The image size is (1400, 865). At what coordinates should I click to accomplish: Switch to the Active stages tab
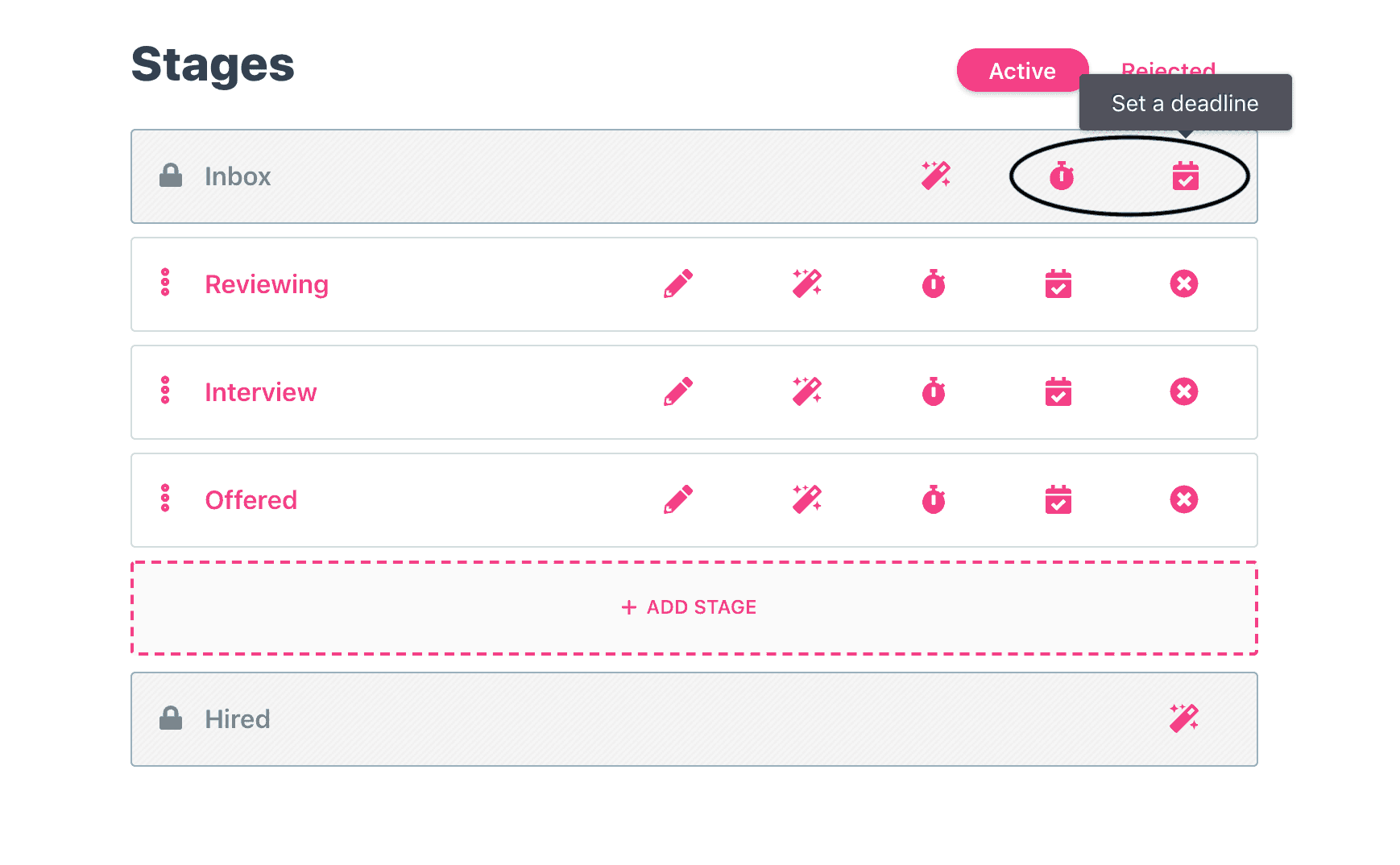(1022, 71)
